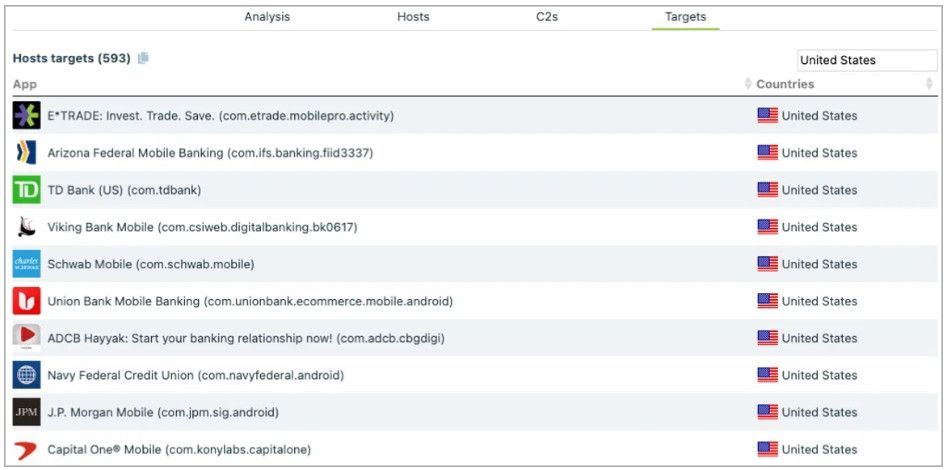Screen dimensions: 949x470
Task: Click the green TD Bank icon
Action: [x=27, y=189]
